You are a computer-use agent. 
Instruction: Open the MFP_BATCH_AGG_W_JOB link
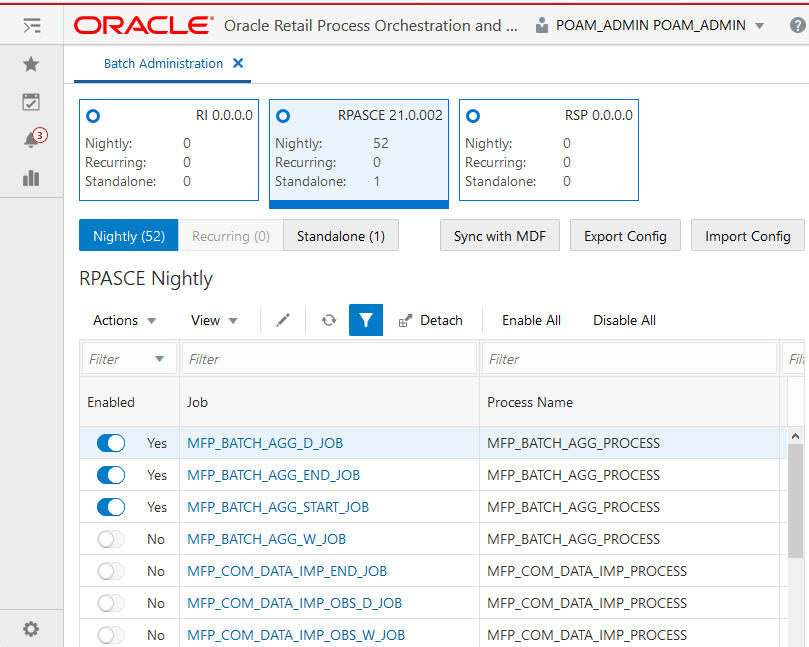(x=266, y=539)
